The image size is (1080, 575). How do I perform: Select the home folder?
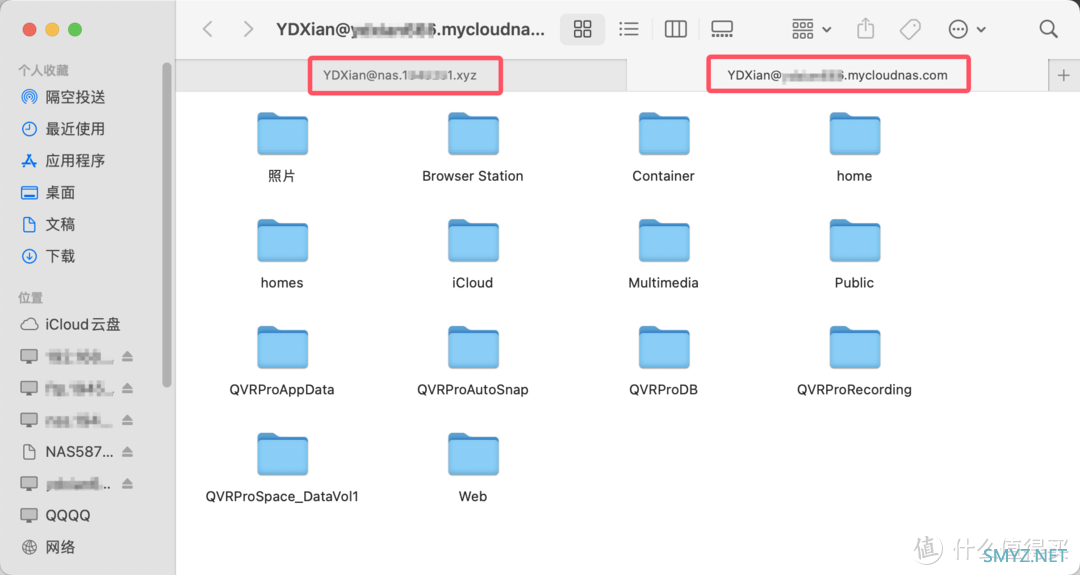854,146
